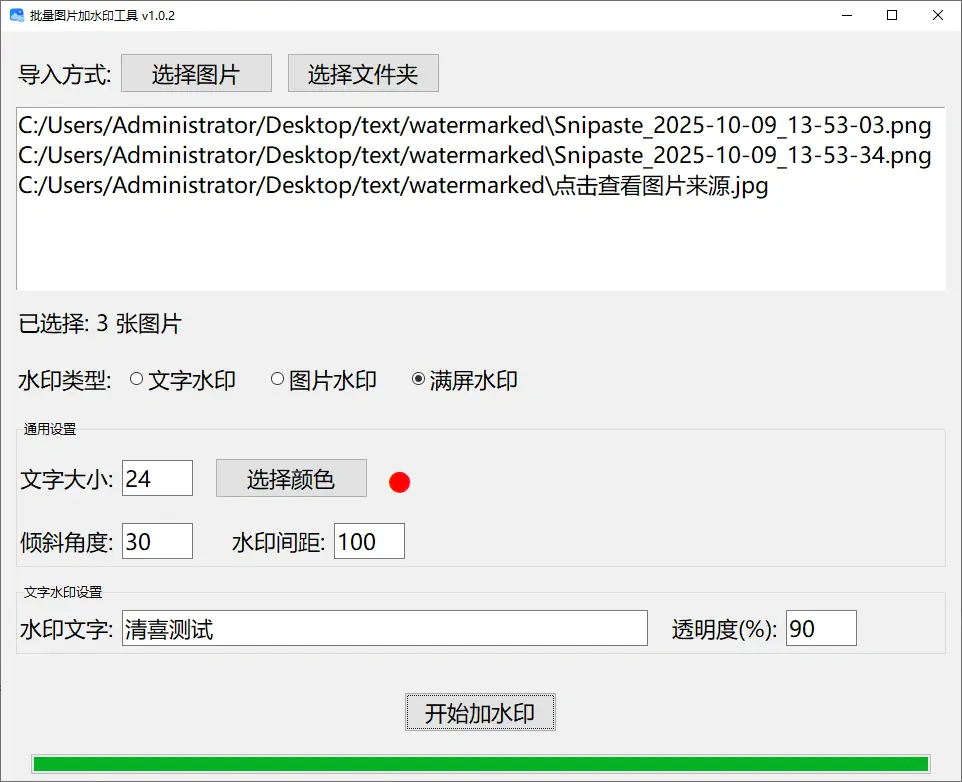Click the 选择文件夹 button
Image resolution: width=962 pixels, height=782 pixels.
coord(363,73)
